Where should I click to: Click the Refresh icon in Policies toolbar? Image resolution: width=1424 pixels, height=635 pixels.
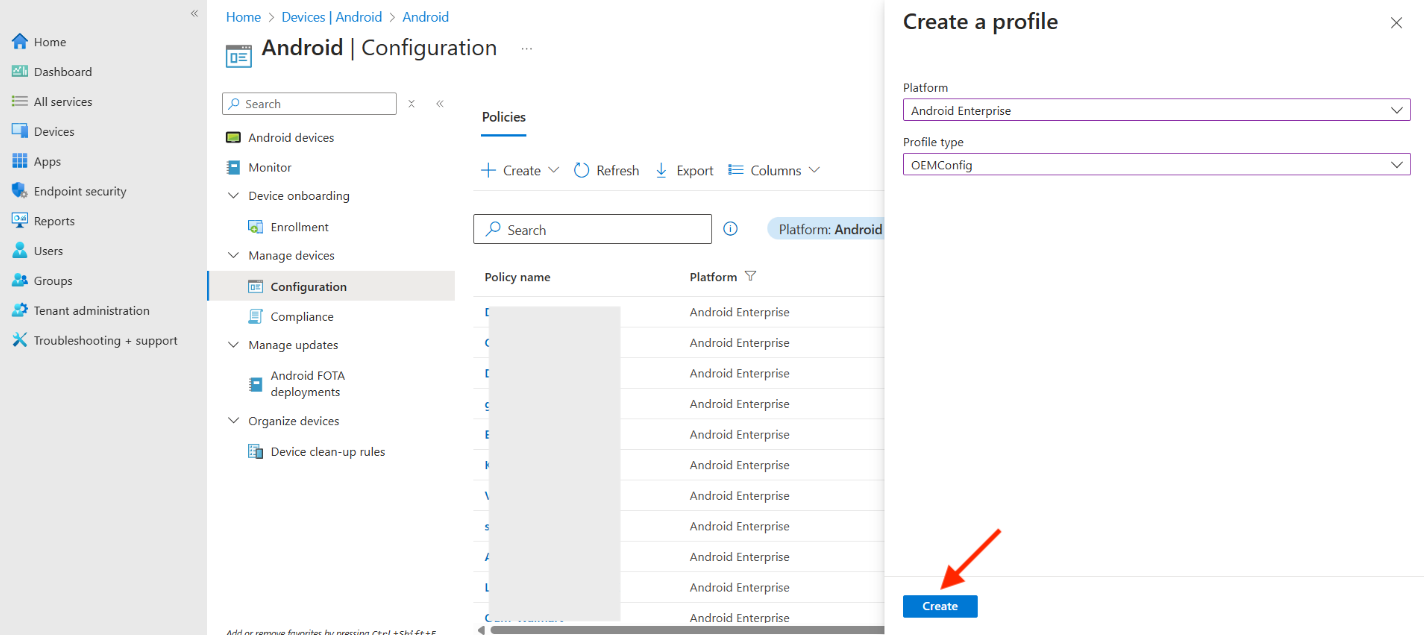581,171
